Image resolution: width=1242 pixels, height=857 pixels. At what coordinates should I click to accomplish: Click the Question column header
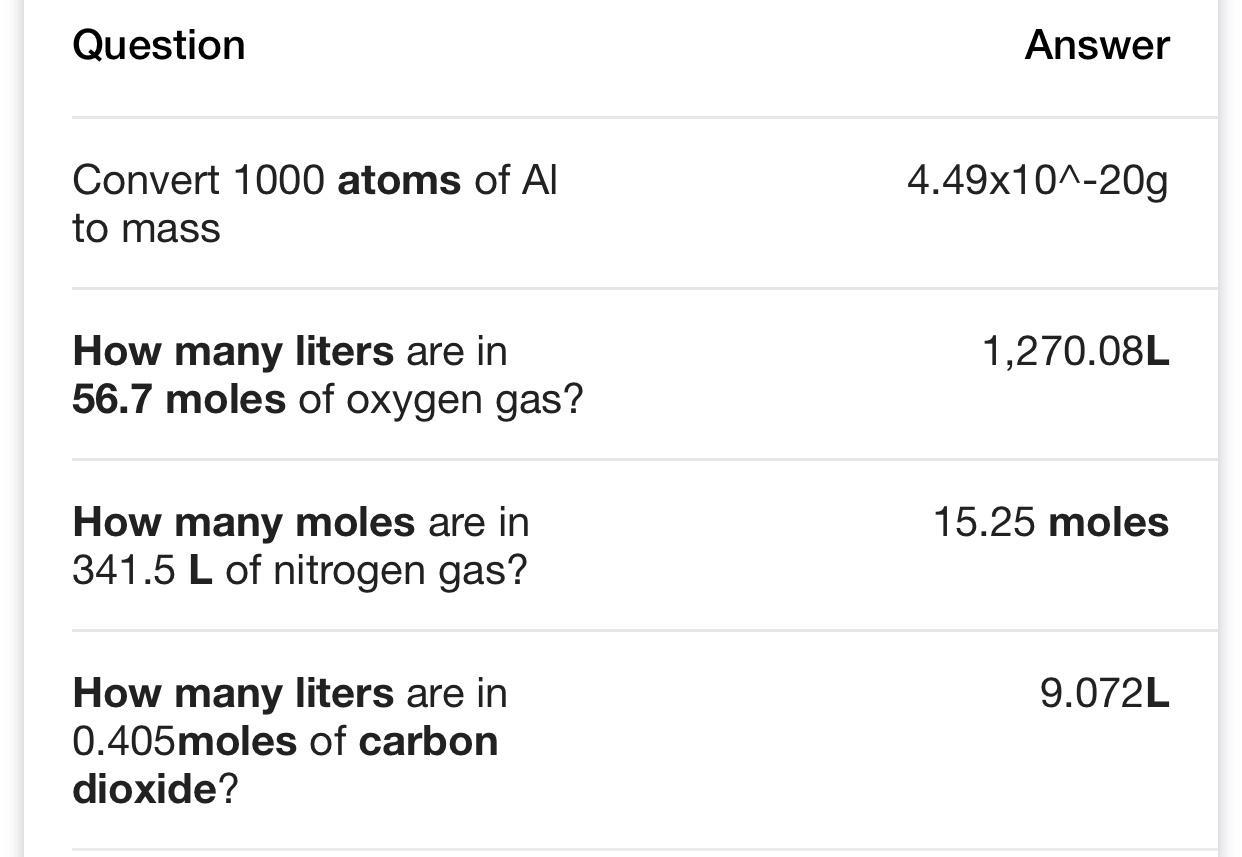point(159,45)
